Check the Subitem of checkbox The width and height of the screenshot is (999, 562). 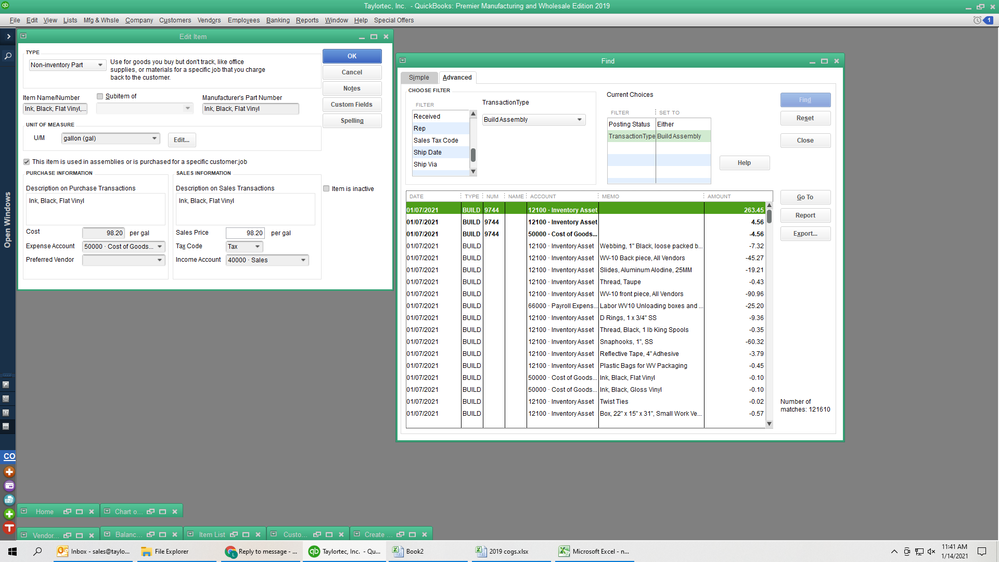100,96
